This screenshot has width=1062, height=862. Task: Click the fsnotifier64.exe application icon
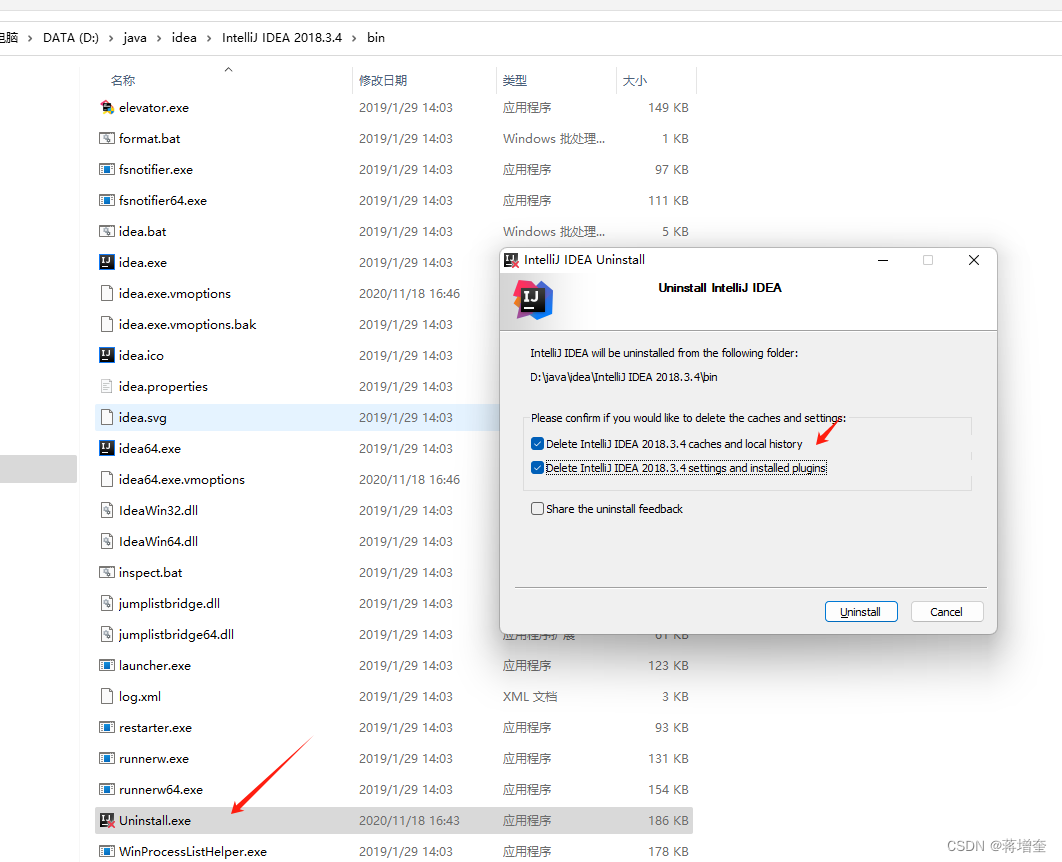[106, 200]
